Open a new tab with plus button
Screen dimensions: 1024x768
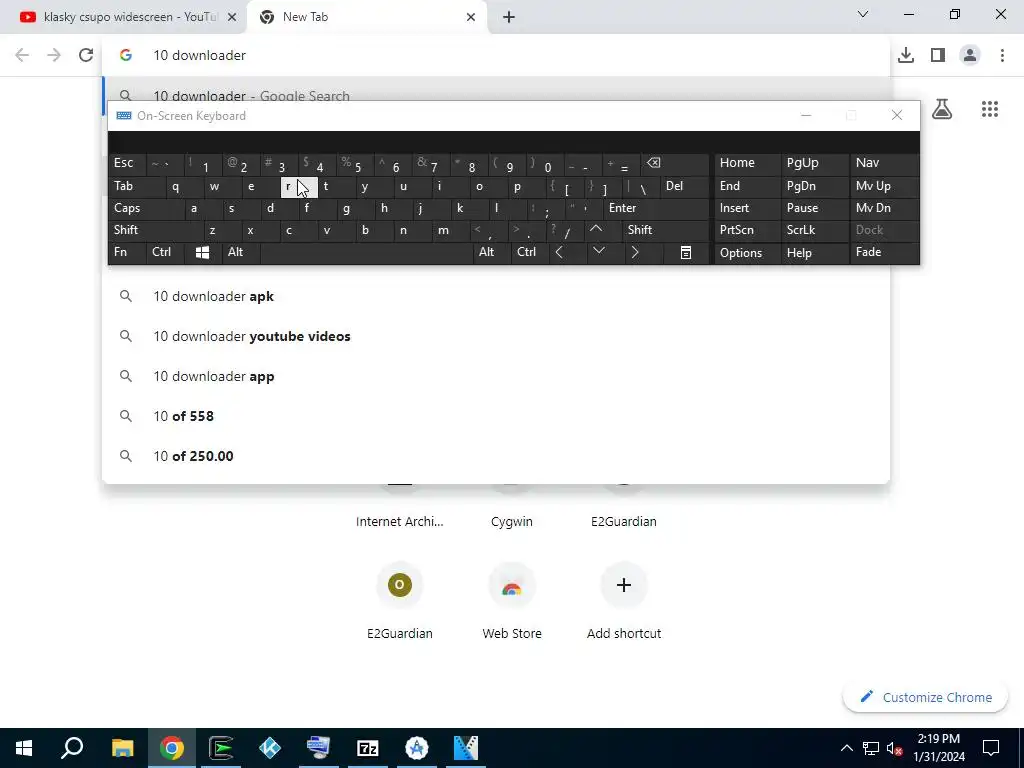(x=509, y=17)
